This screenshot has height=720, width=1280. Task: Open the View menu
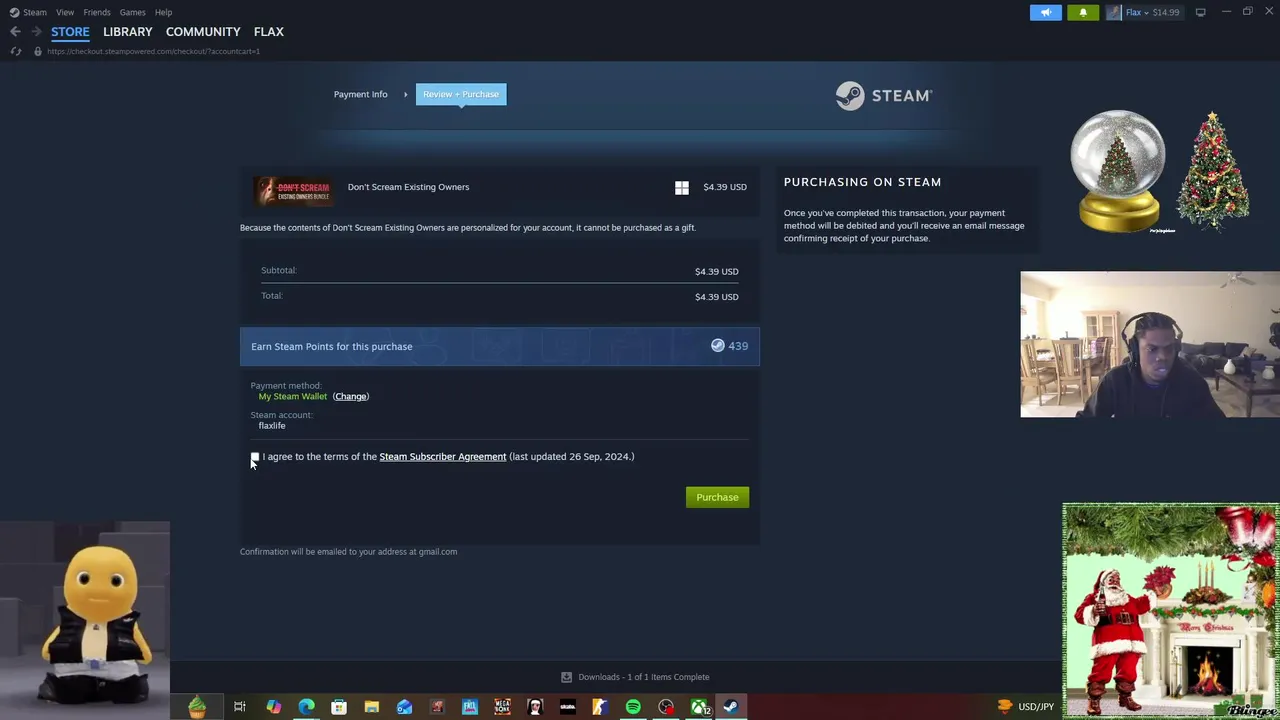(x=65, y=12)
